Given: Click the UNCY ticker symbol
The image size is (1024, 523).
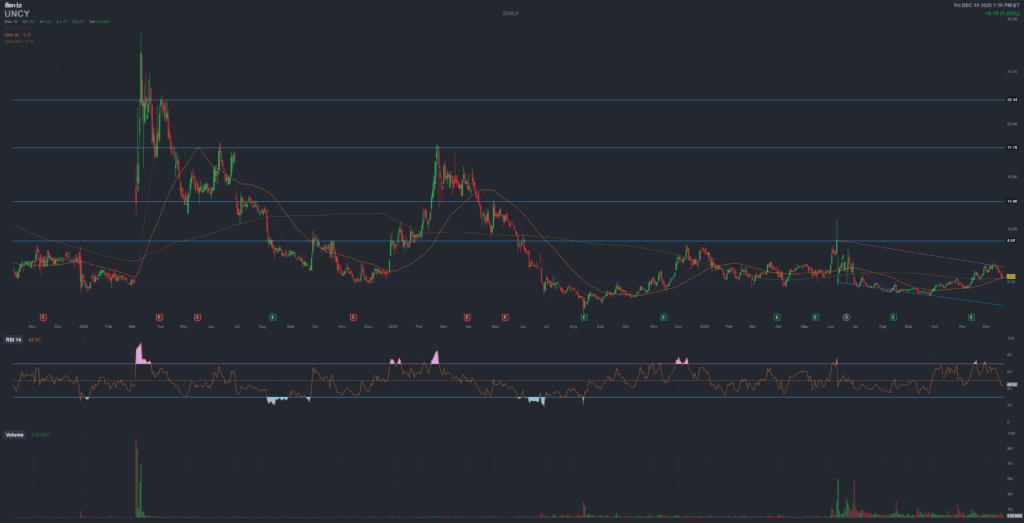Looking at the screenshot, I should [x=17, y=14].
